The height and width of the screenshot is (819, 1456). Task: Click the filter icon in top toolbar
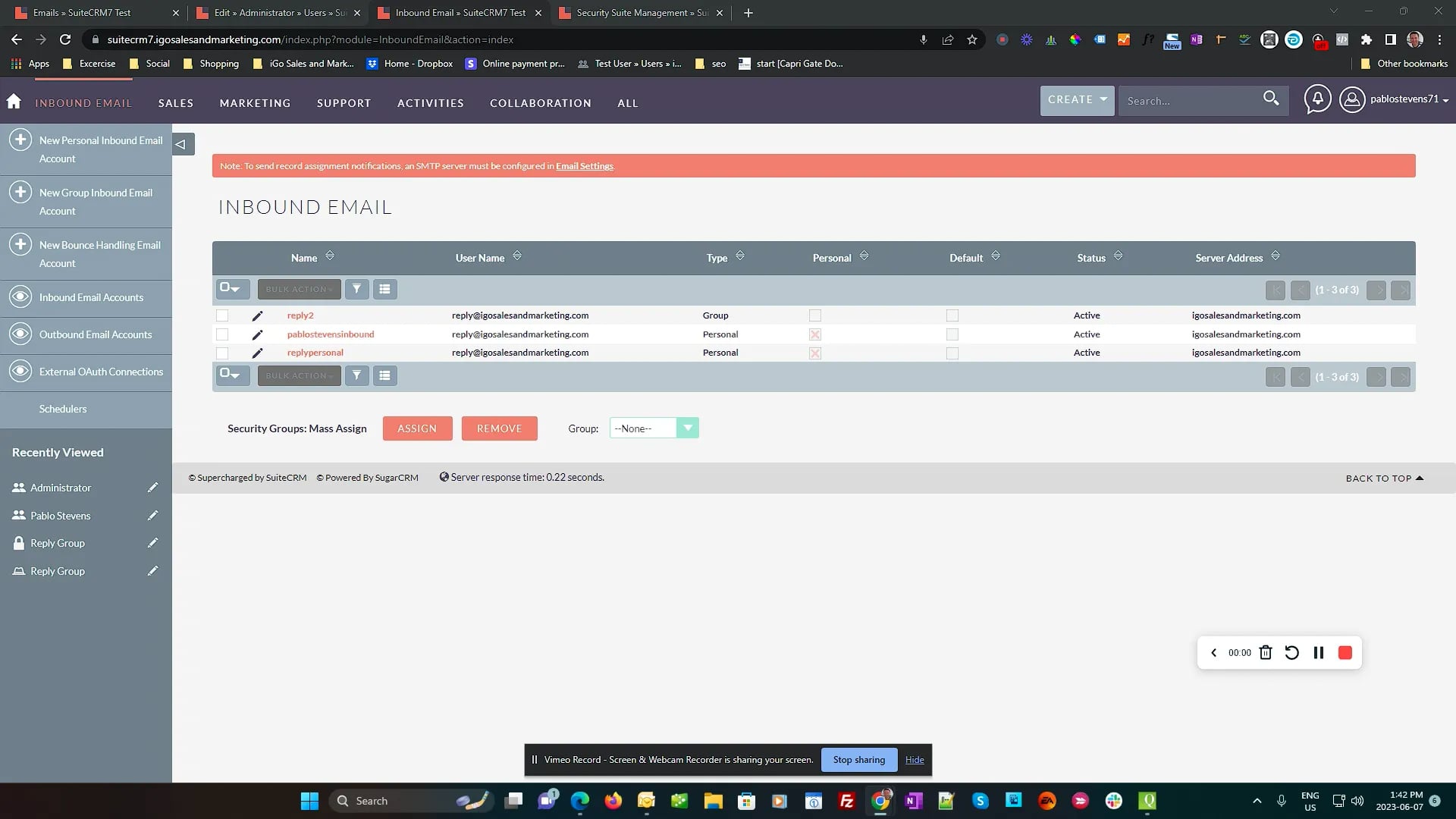(x=356, y=289)
